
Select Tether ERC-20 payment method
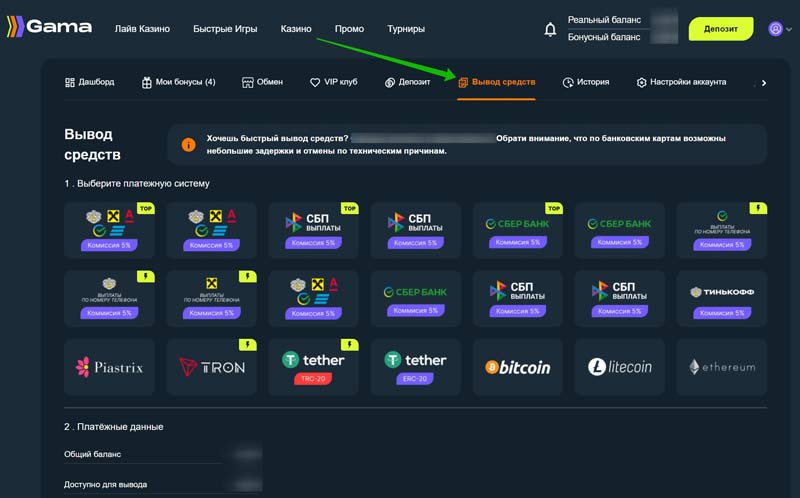[x=415, y=367]
